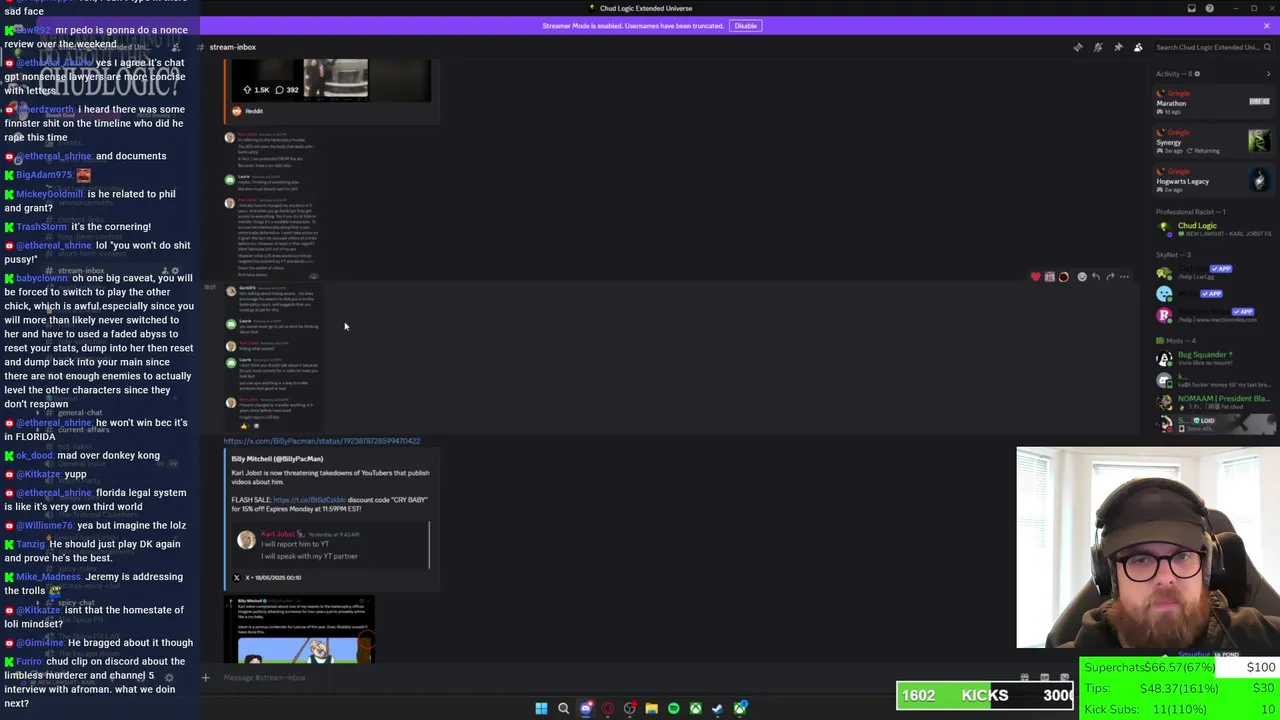Dismiss the purple Streamer Mode banner
The width and height of the screenshot is (1280, 720).
(1266, 25)
